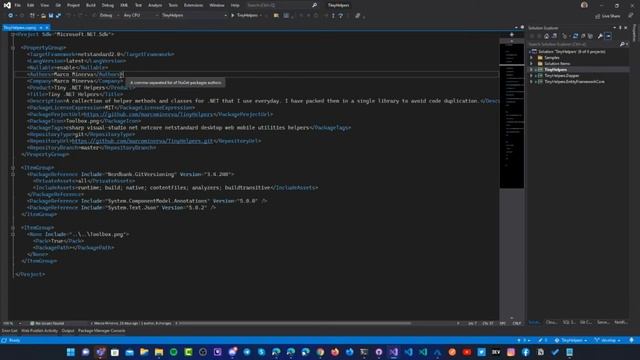This screenshot has width=640, height=360.
Task: Collapse the second ItemGroup element outline
Action: pyautogui.click(x=13, y=228)
